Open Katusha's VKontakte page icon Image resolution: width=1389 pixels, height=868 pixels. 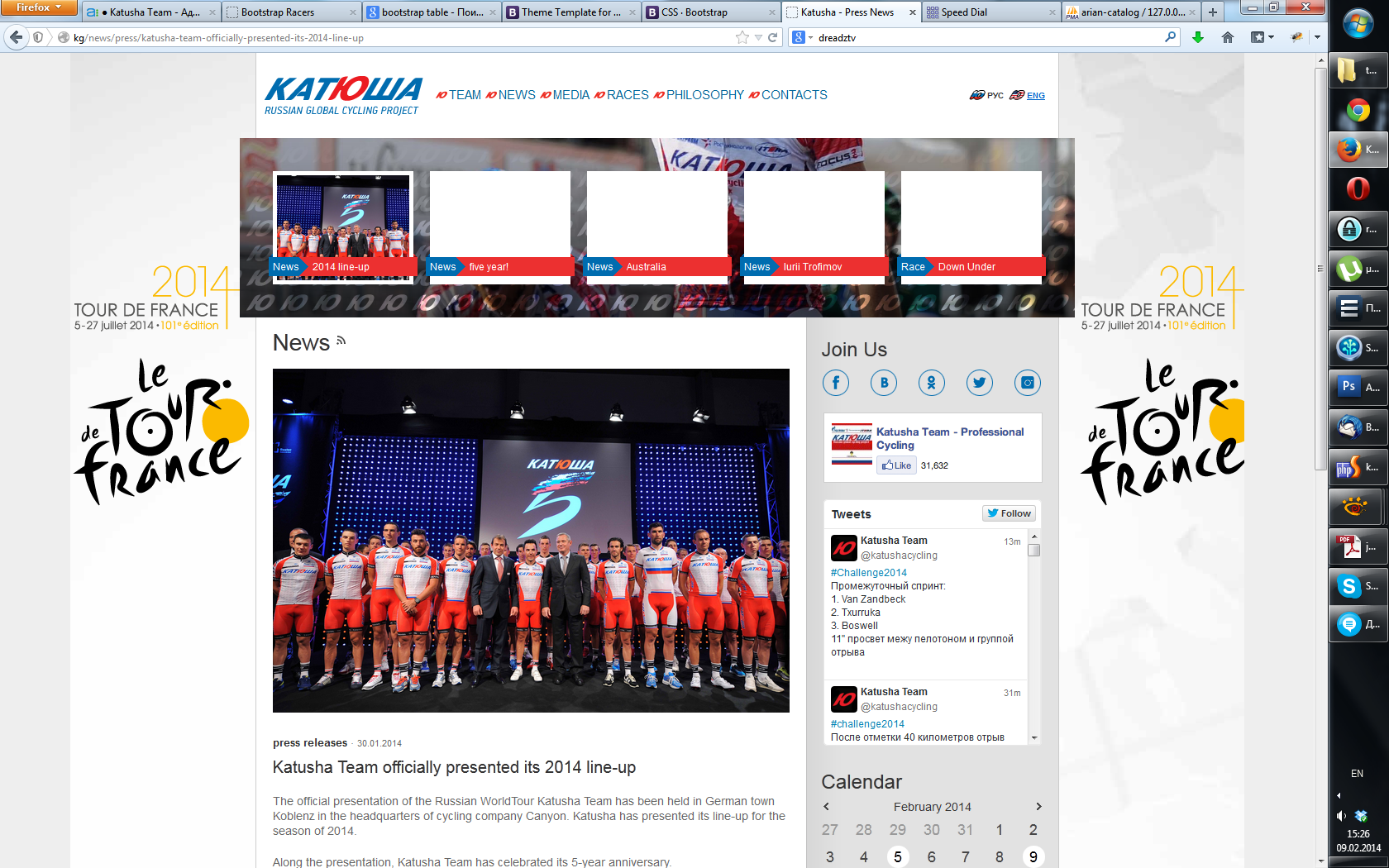884,383
